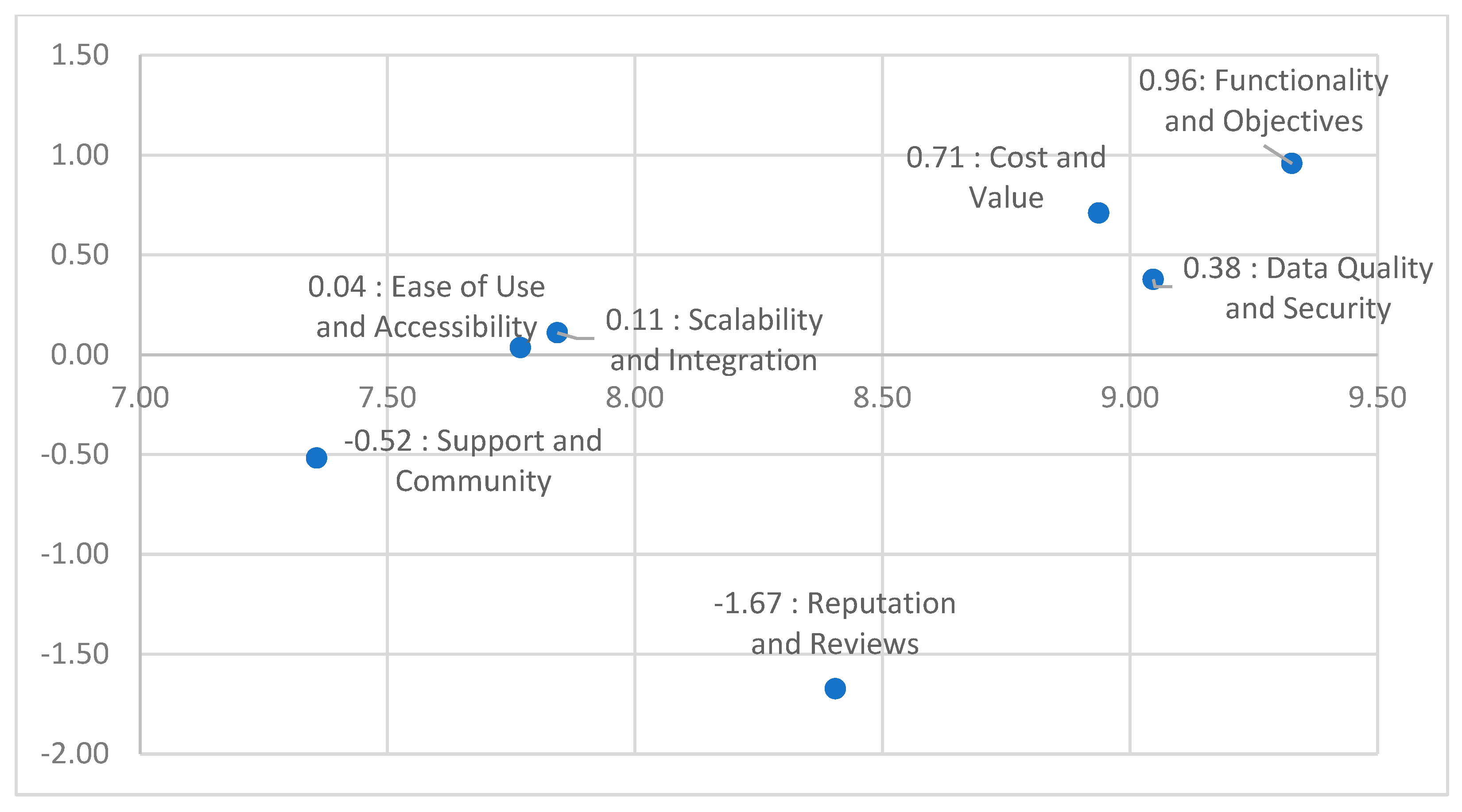Select the 8.50 horizontal axis tick label
This screenshot has height=812, width=1462.
click(x=882, y=397)
